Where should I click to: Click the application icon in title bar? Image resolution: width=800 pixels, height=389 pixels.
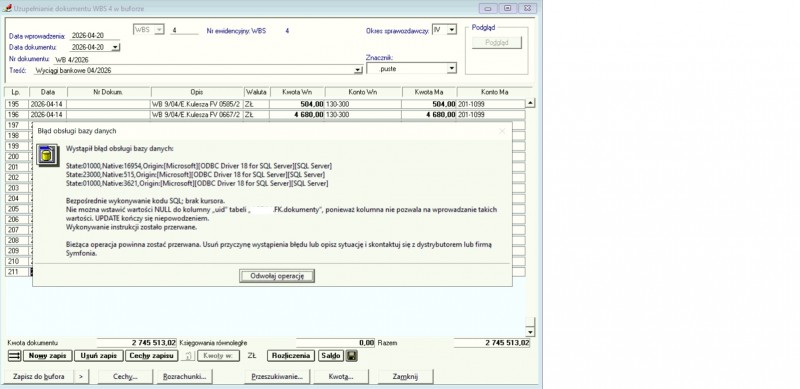(x=7, y=8)
